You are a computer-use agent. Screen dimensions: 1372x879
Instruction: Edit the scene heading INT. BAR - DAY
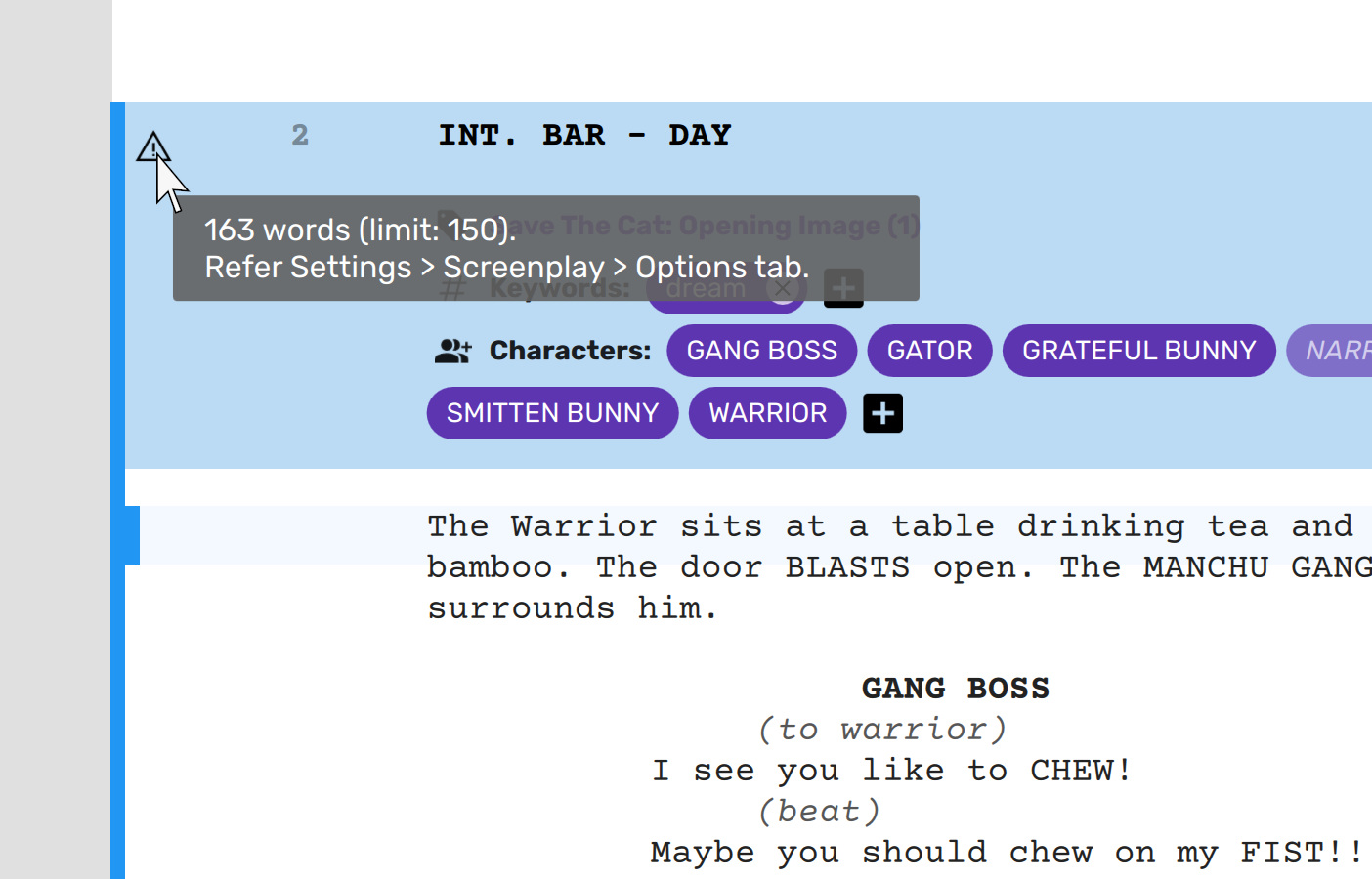coord(584,135)
